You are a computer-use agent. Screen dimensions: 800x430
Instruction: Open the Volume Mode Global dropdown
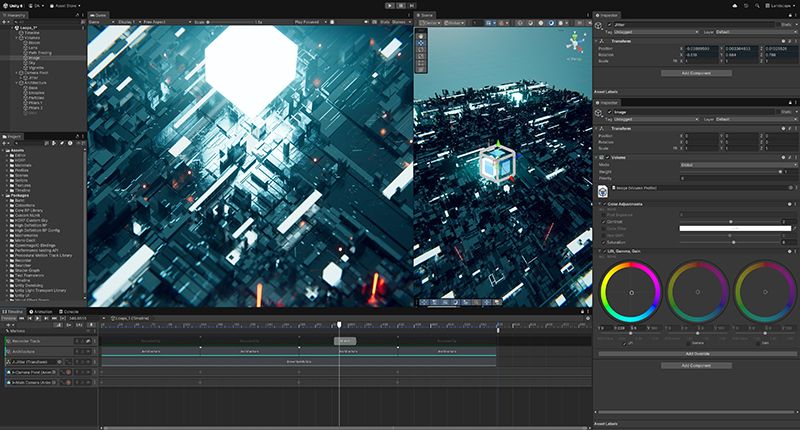click(x=730, y=166)
